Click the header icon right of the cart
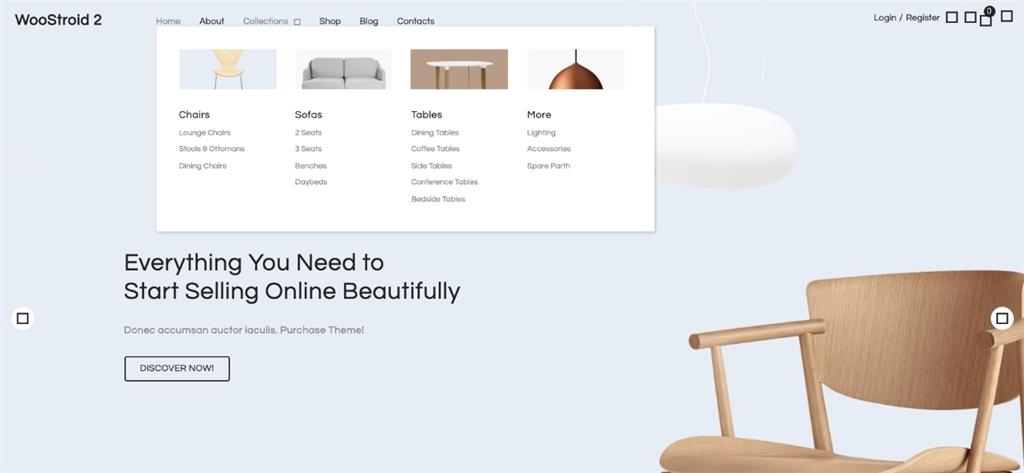 click(x=1007, y=16)
